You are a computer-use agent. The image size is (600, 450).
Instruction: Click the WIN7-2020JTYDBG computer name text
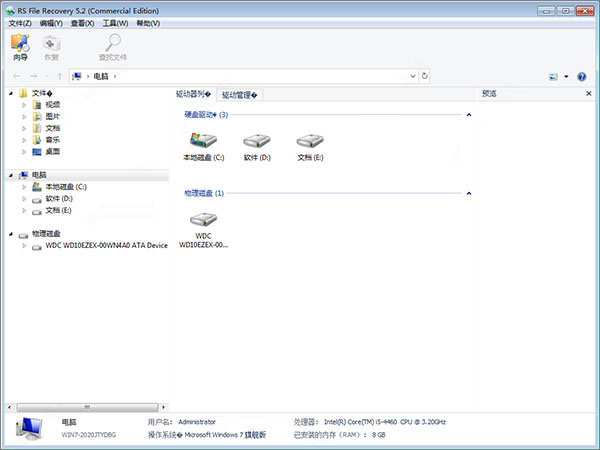[88, 435]
